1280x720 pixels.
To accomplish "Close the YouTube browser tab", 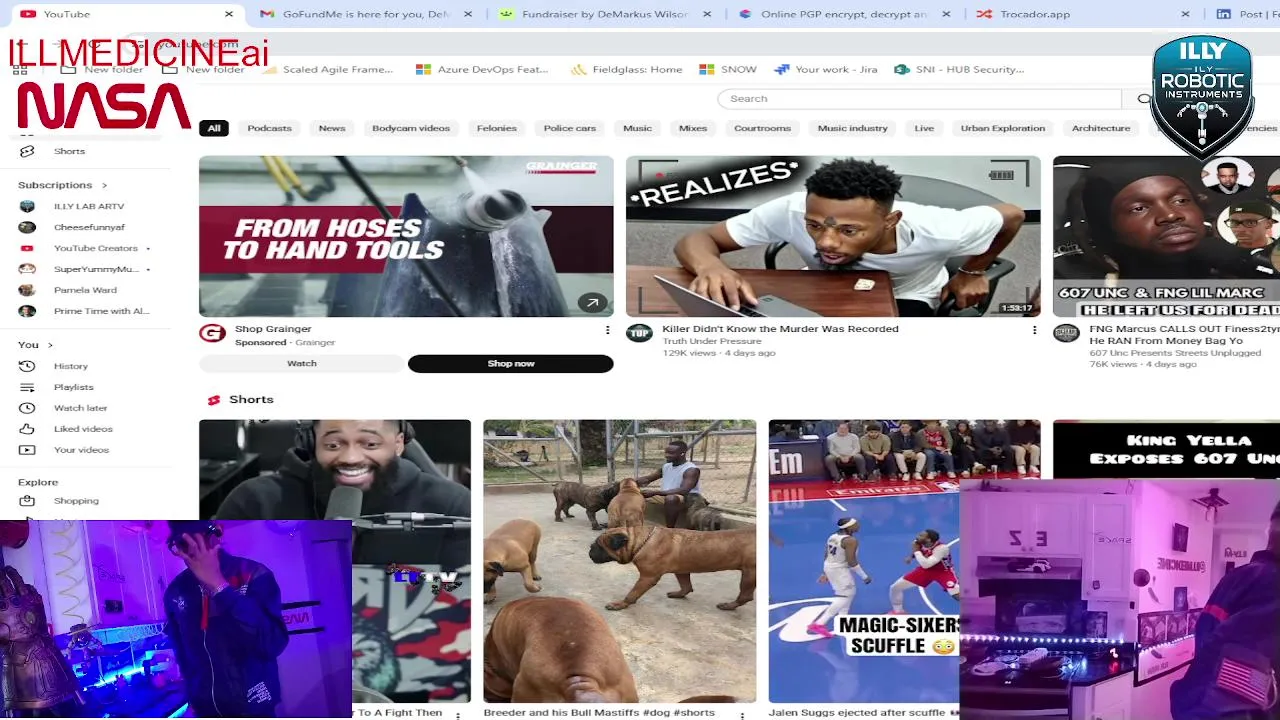I will point(229,14).
